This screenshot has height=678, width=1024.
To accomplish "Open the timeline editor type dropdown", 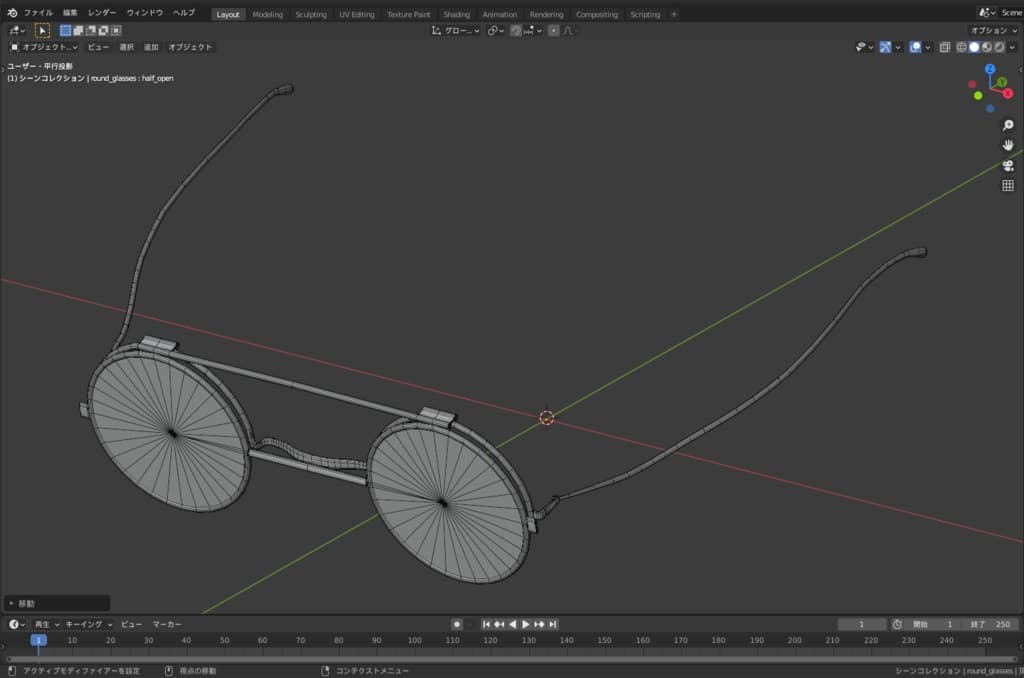I will [17, 624].
